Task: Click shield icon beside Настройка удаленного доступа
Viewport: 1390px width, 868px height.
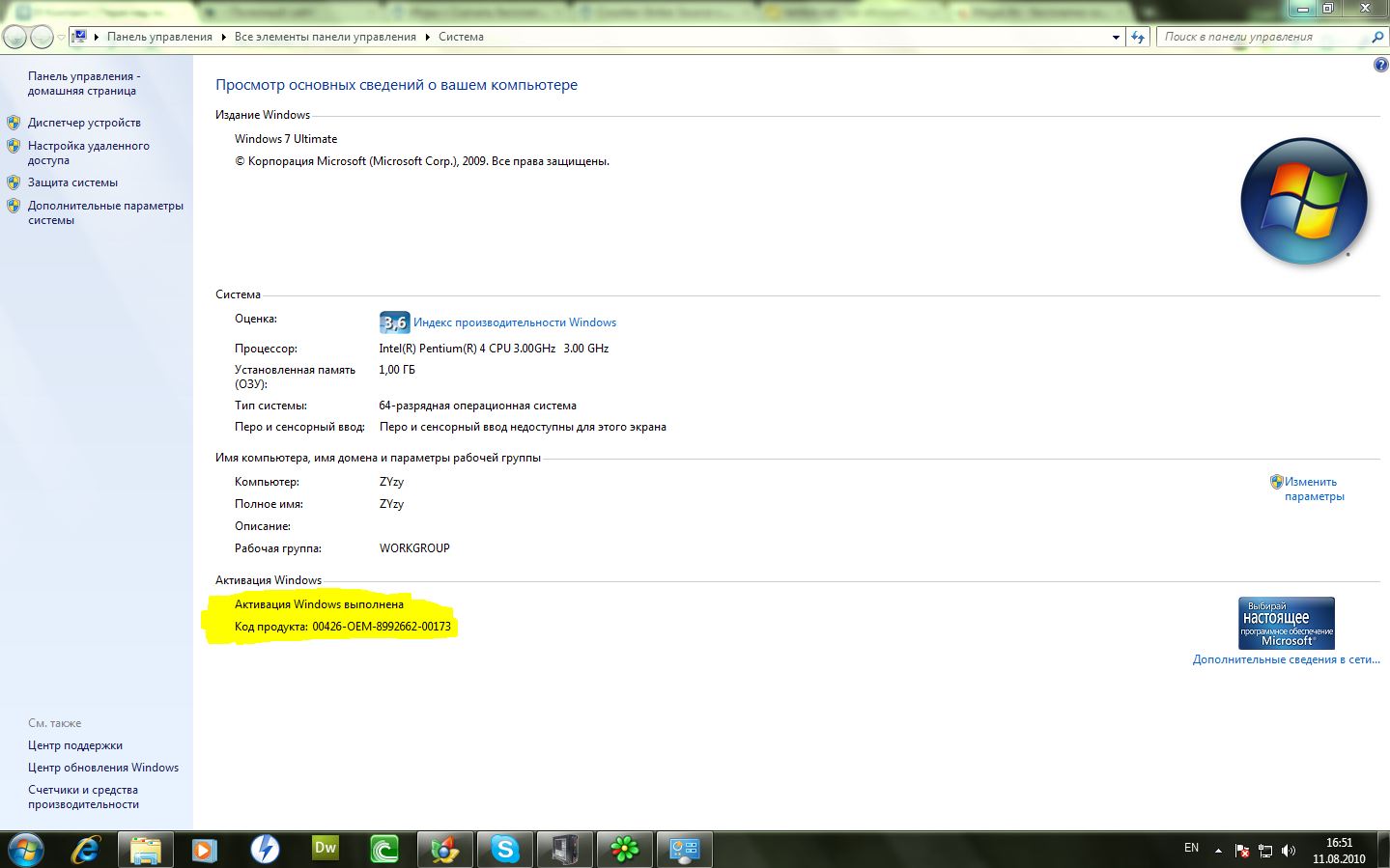Action: [x=14, y=146]
